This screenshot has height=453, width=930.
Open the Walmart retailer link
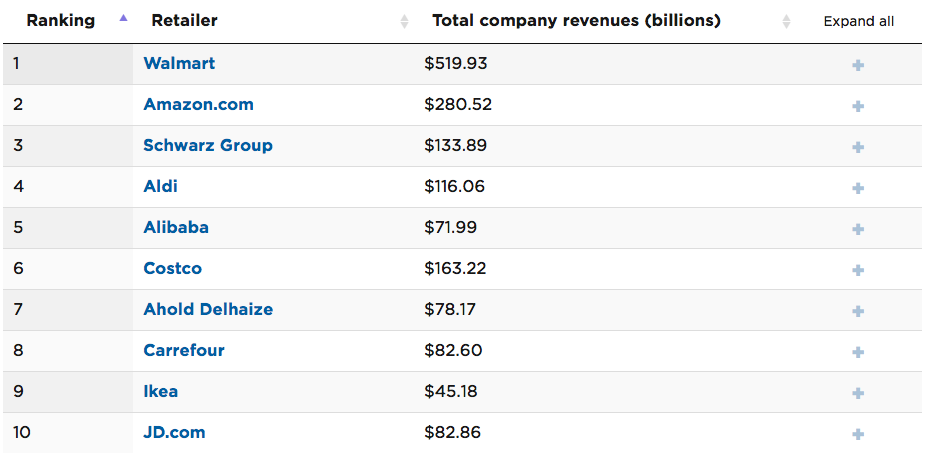[179, 63]
